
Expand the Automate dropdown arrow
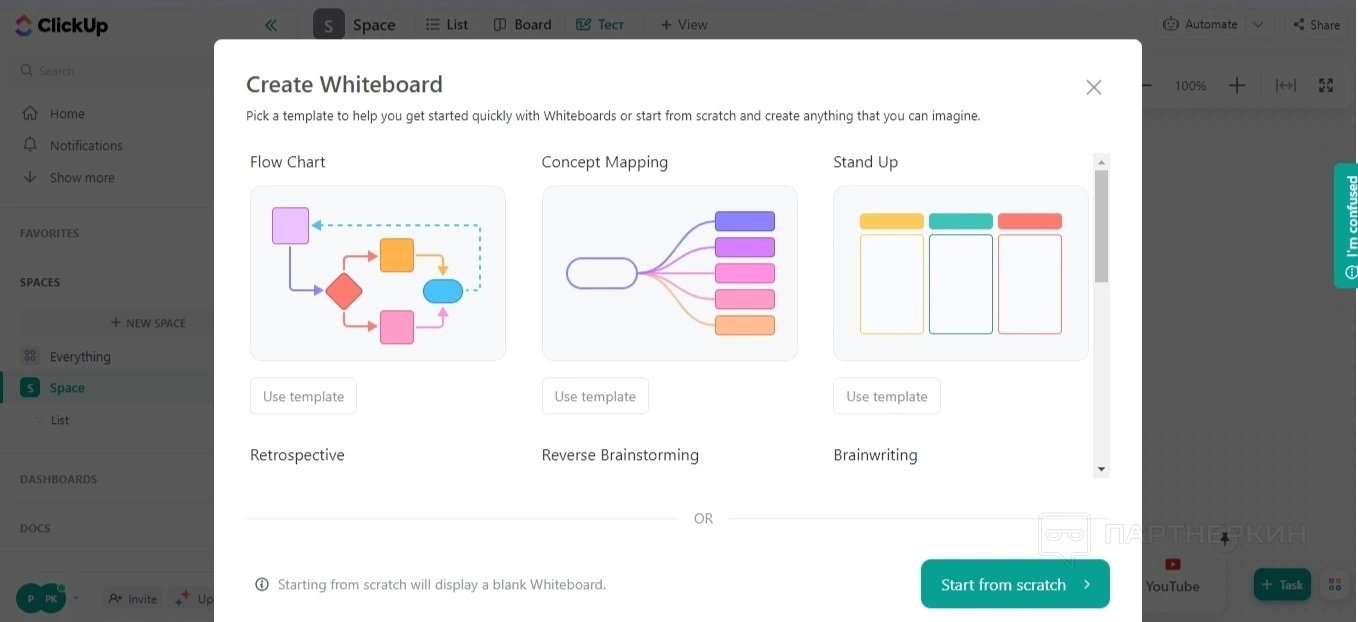click(1258, 25)
